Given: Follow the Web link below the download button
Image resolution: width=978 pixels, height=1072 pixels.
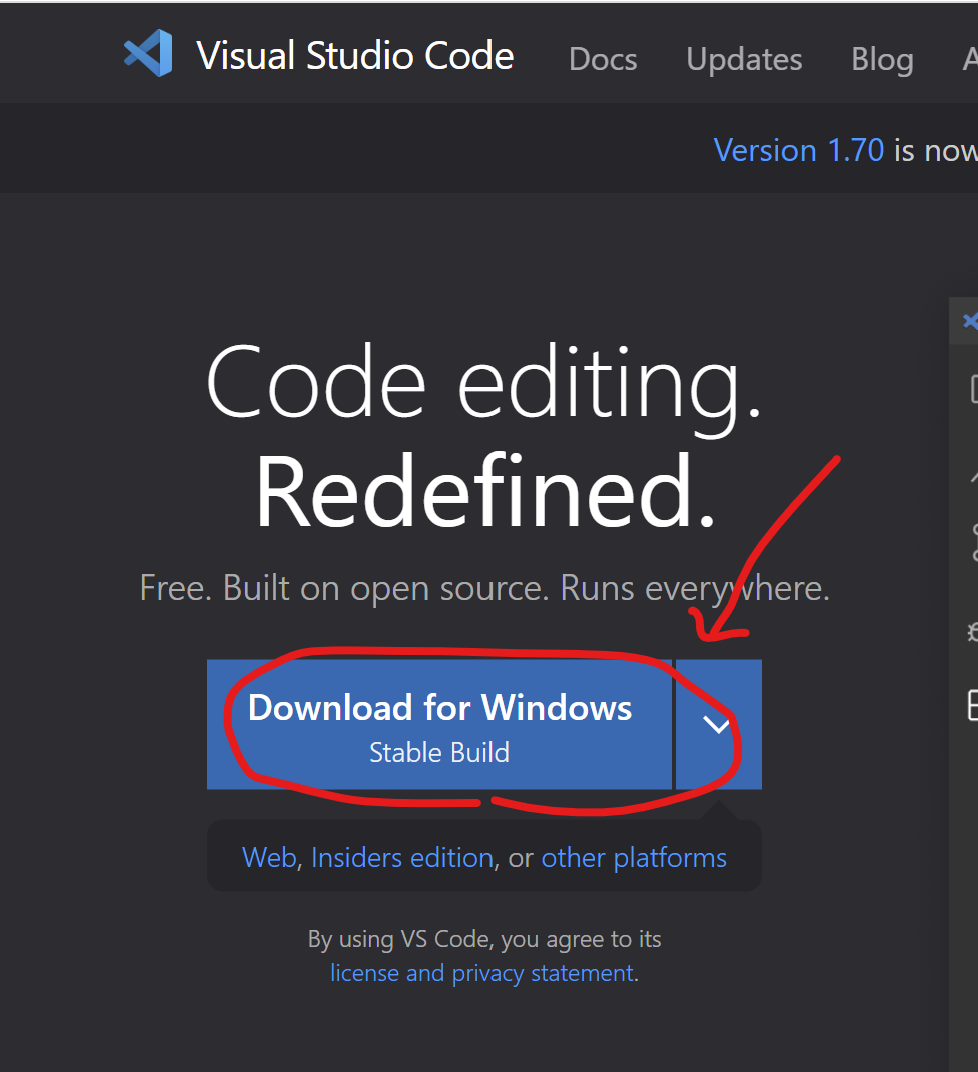Looking at the screenshot, I should coord(268,858).
